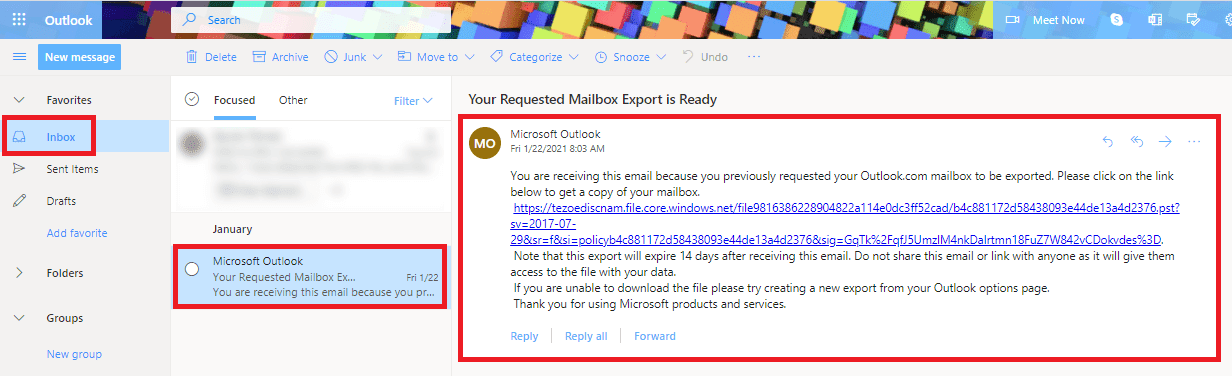Compose a New message

click(80, 57)
